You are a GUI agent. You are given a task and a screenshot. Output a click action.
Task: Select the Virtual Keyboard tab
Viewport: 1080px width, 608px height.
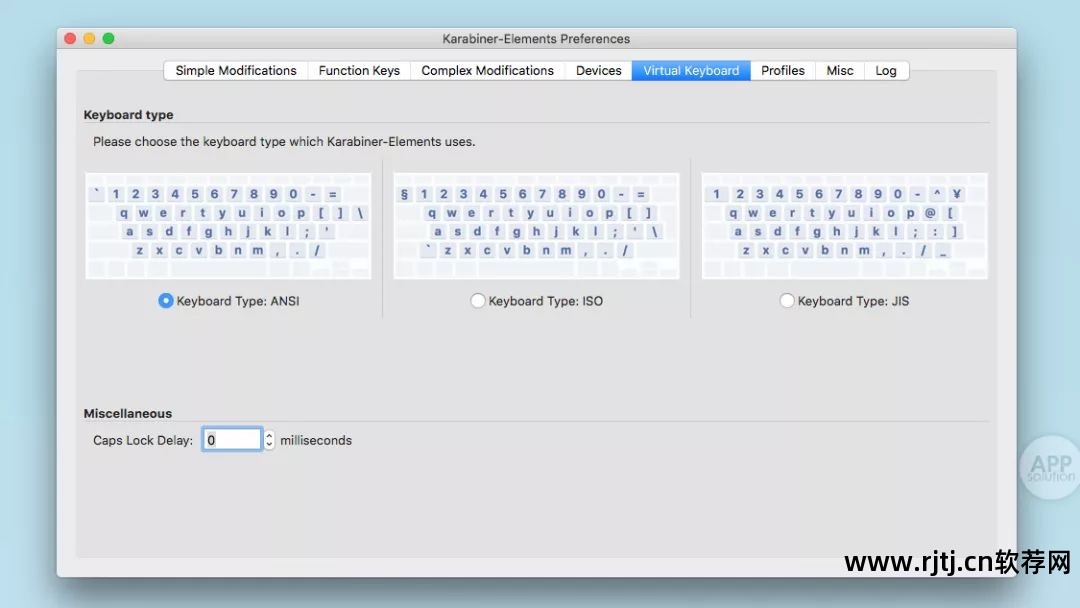691,71
